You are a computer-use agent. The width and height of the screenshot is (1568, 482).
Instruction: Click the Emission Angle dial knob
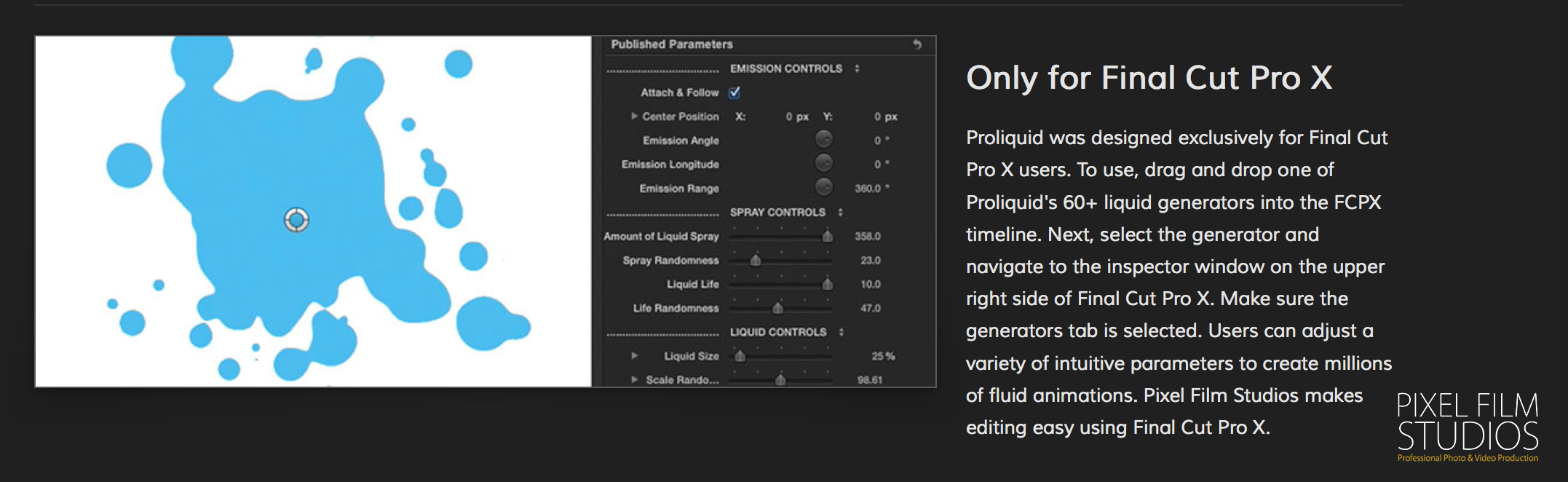point(823,139)
